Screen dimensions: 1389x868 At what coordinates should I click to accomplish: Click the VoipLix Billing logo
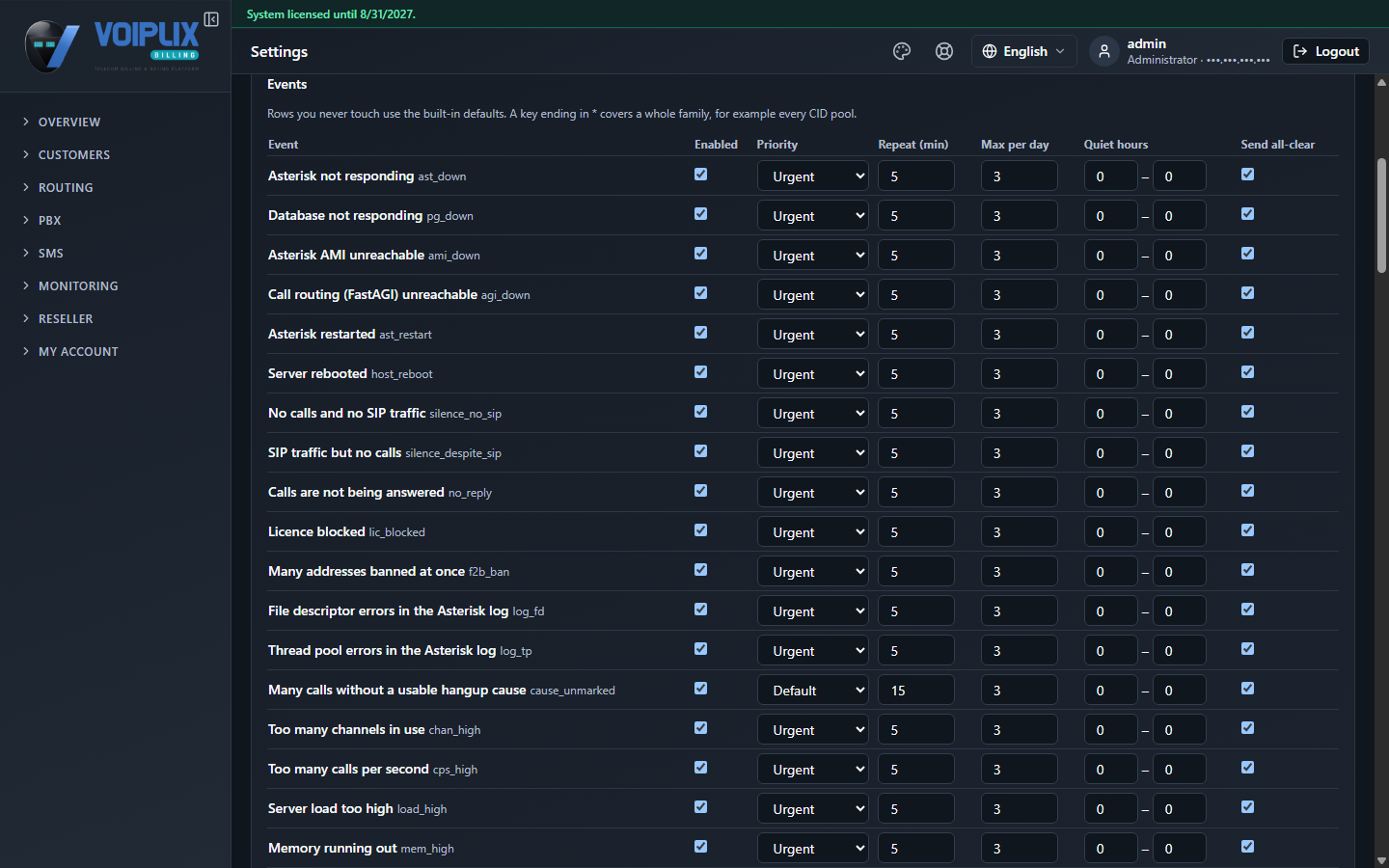pyautogui.click(x=113, y=45)
